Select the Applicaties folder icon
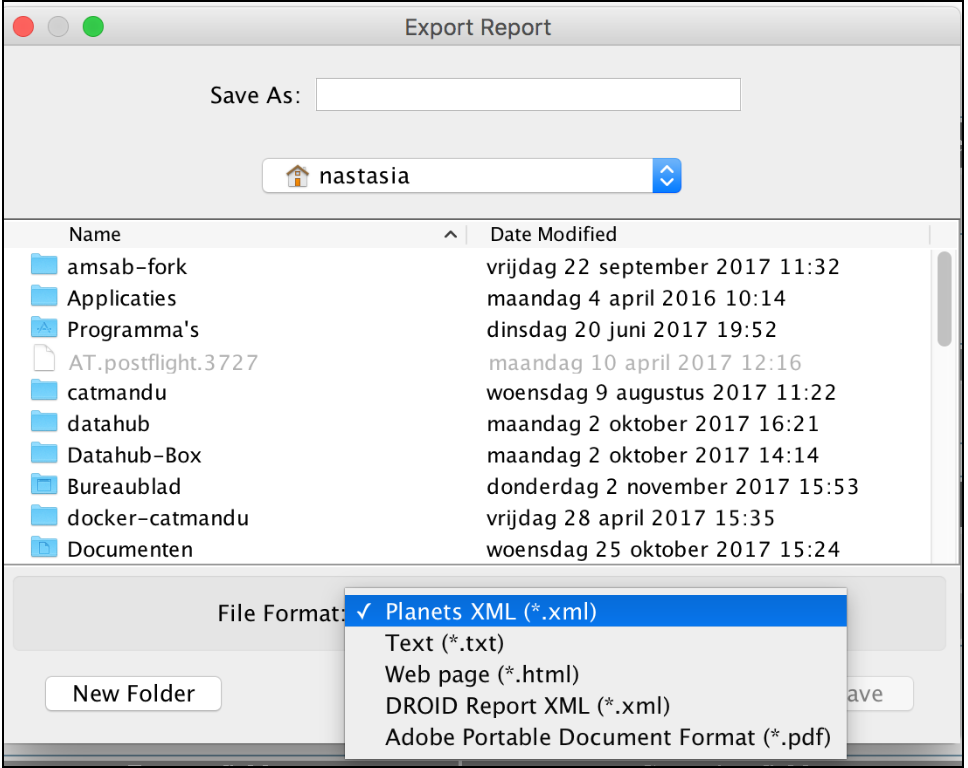This screenshot has width=968, height=768. tap(44, 298)
